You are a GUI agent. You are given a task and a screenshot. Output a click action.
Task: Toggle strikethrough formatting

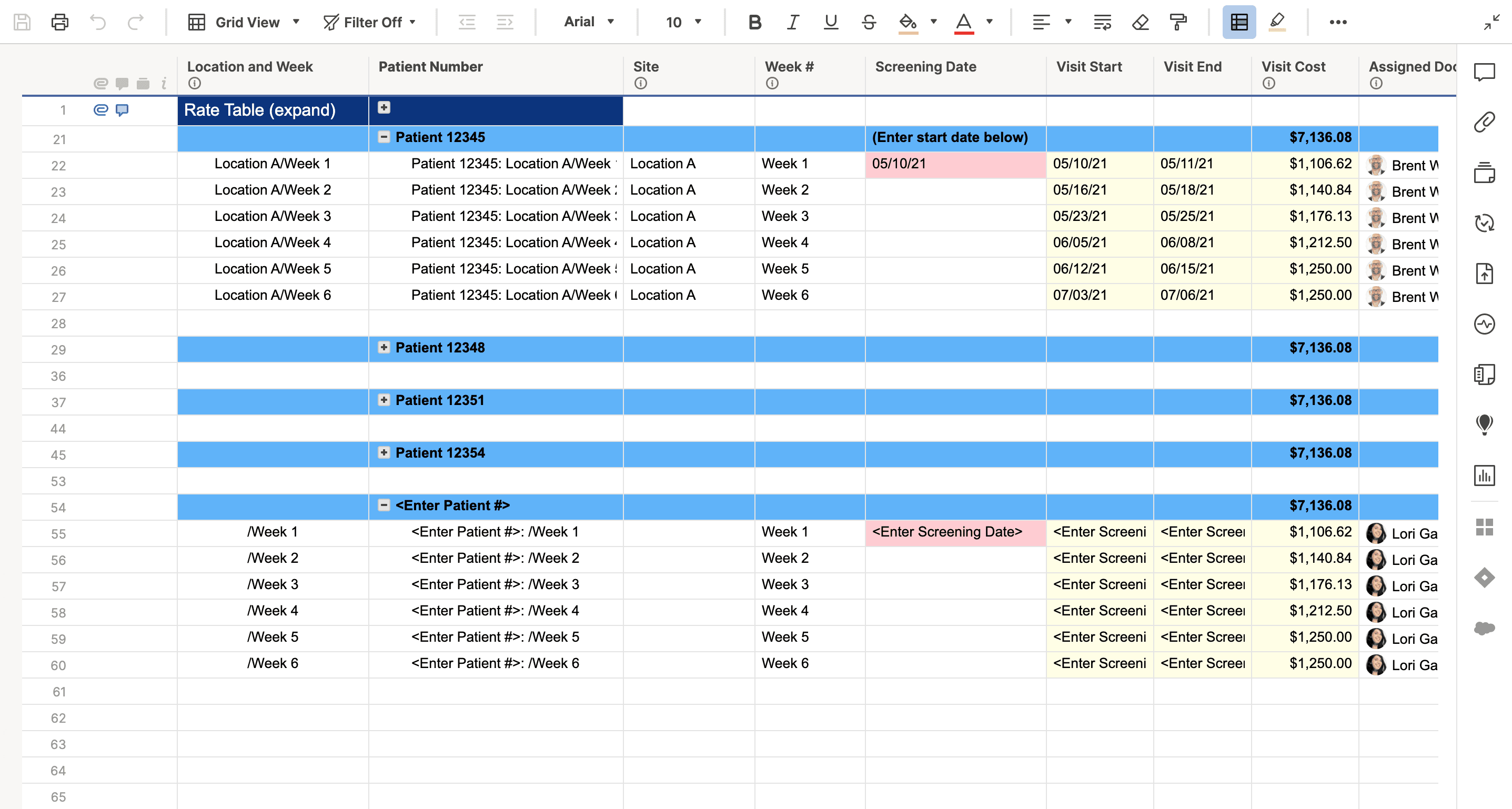[x=869, y=22]
